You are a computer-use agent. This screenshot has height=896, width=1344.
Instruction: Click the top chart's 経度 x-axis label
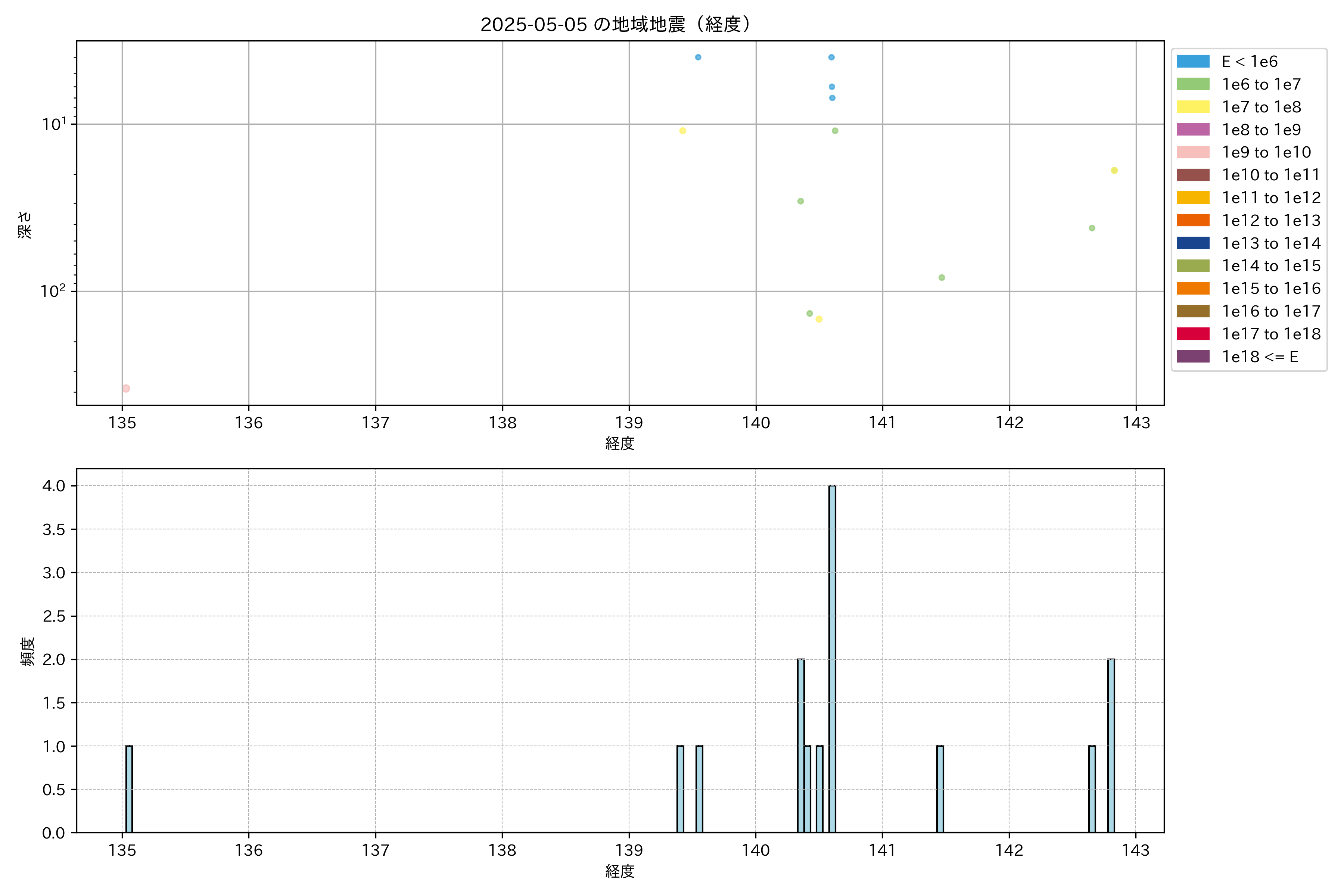[x=619, y=443]
